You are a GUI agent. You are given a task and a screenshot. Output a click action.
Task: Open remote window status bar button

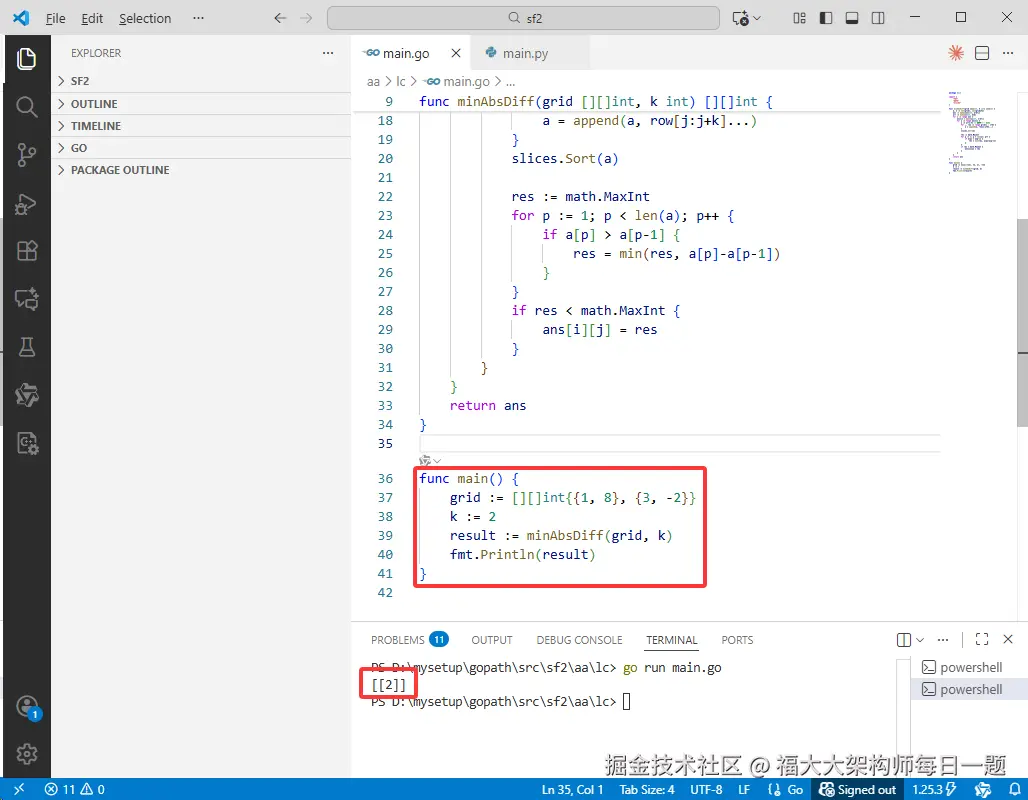click(18, 789)
